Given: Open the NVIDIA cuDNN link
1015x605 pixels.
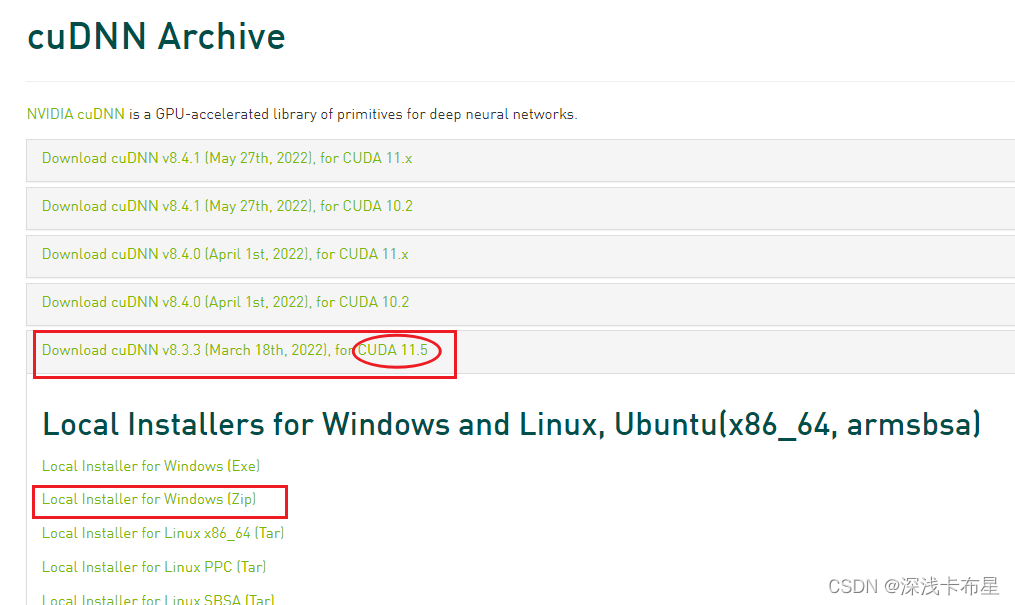Looking at the screenshot, I should (76, 115).
